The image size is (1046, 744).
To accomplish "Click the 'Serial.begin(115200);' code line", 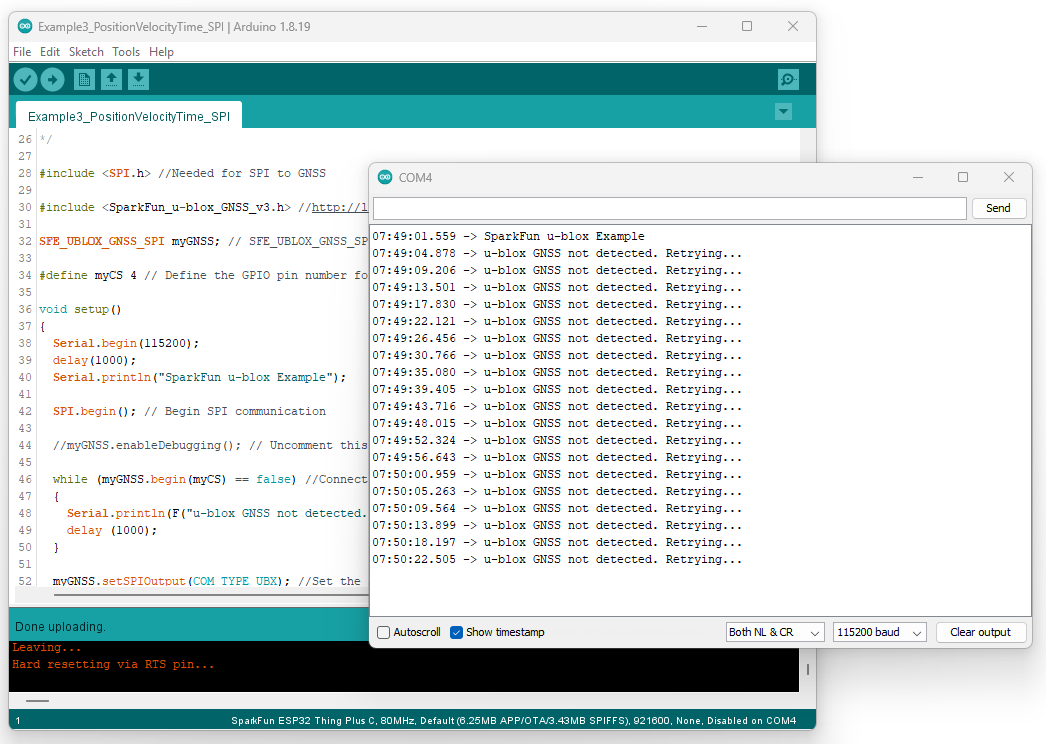I will 126,343.
